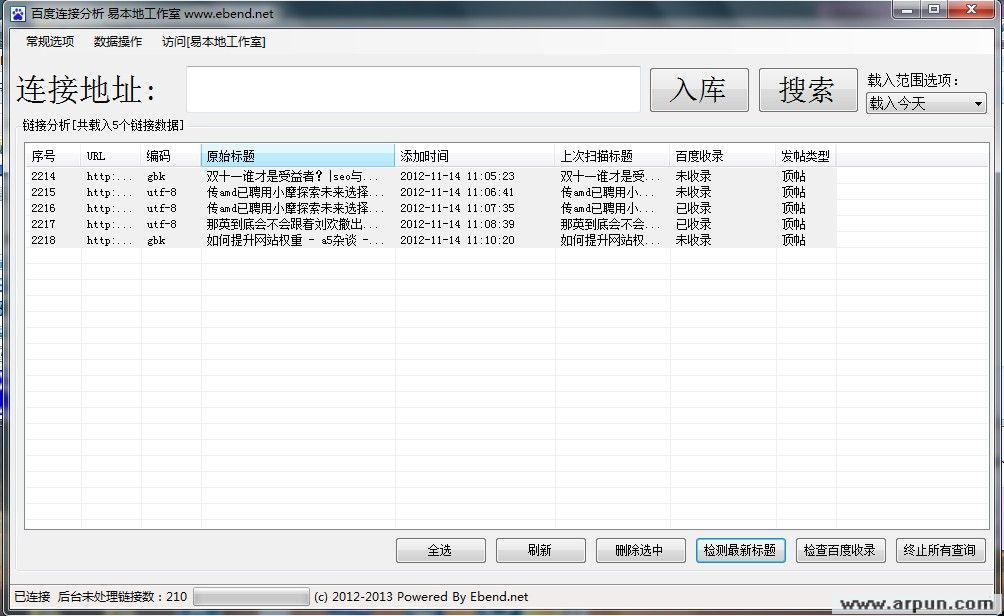Click the 已连接 status text
The image size is (1004, 616).
[x=32, y=597]
